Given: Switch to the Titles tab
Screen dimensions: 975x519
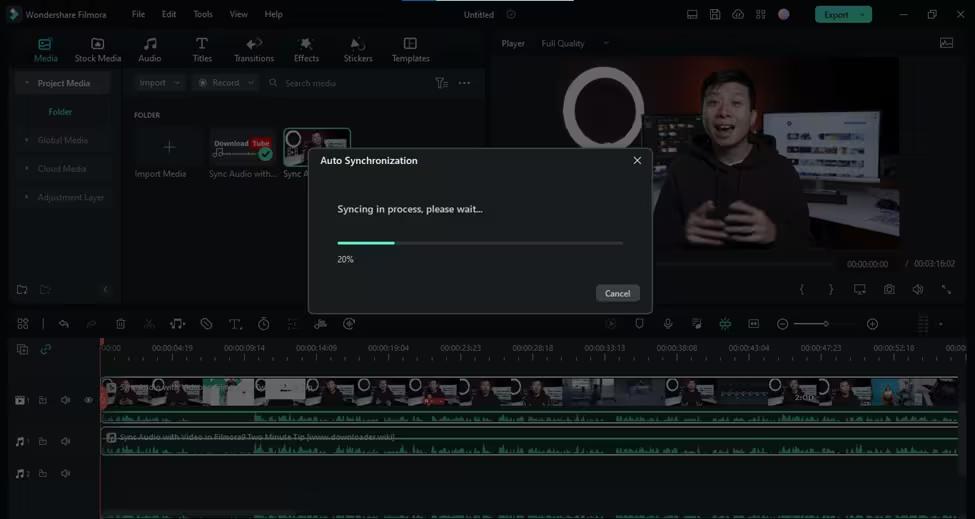Looking at the screenshot, I should click(202, 50).
